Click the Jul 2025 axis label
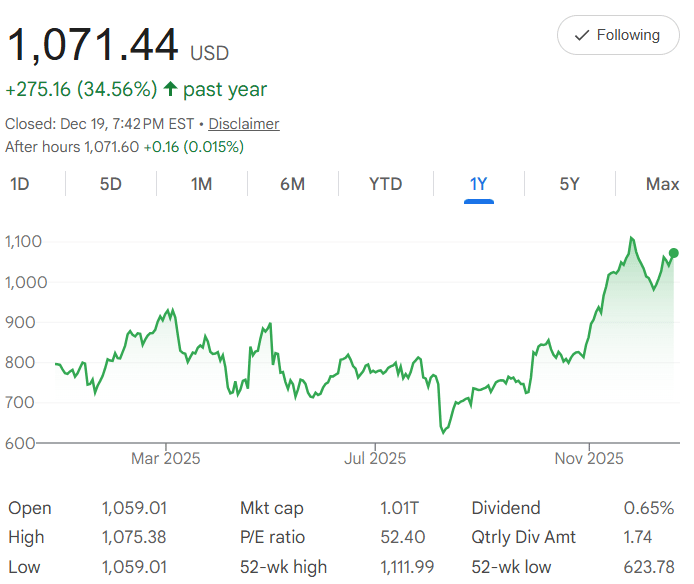The image size is (694, 584). coord(375,458)
